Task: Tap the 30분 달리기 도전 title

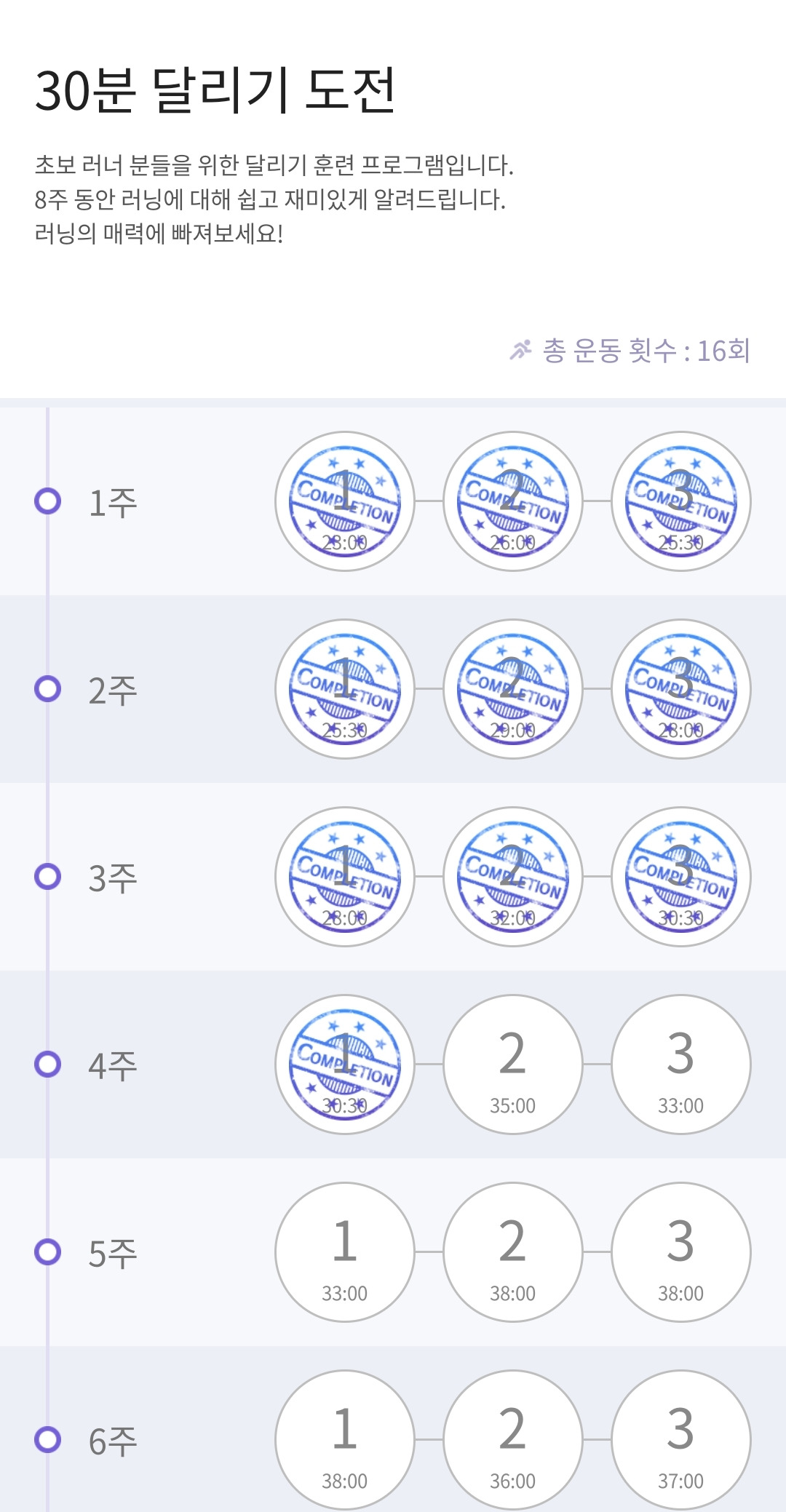Action: (x=215, y=90)
